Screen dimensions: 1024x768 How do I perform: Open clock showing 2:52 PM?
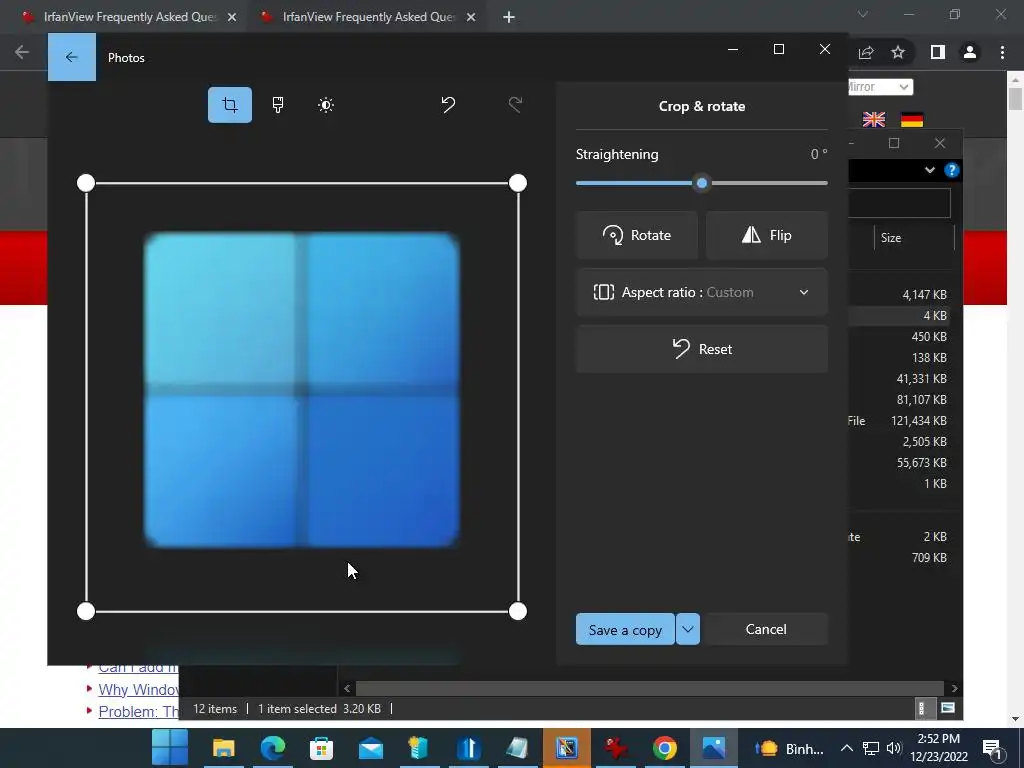(938, 748)
